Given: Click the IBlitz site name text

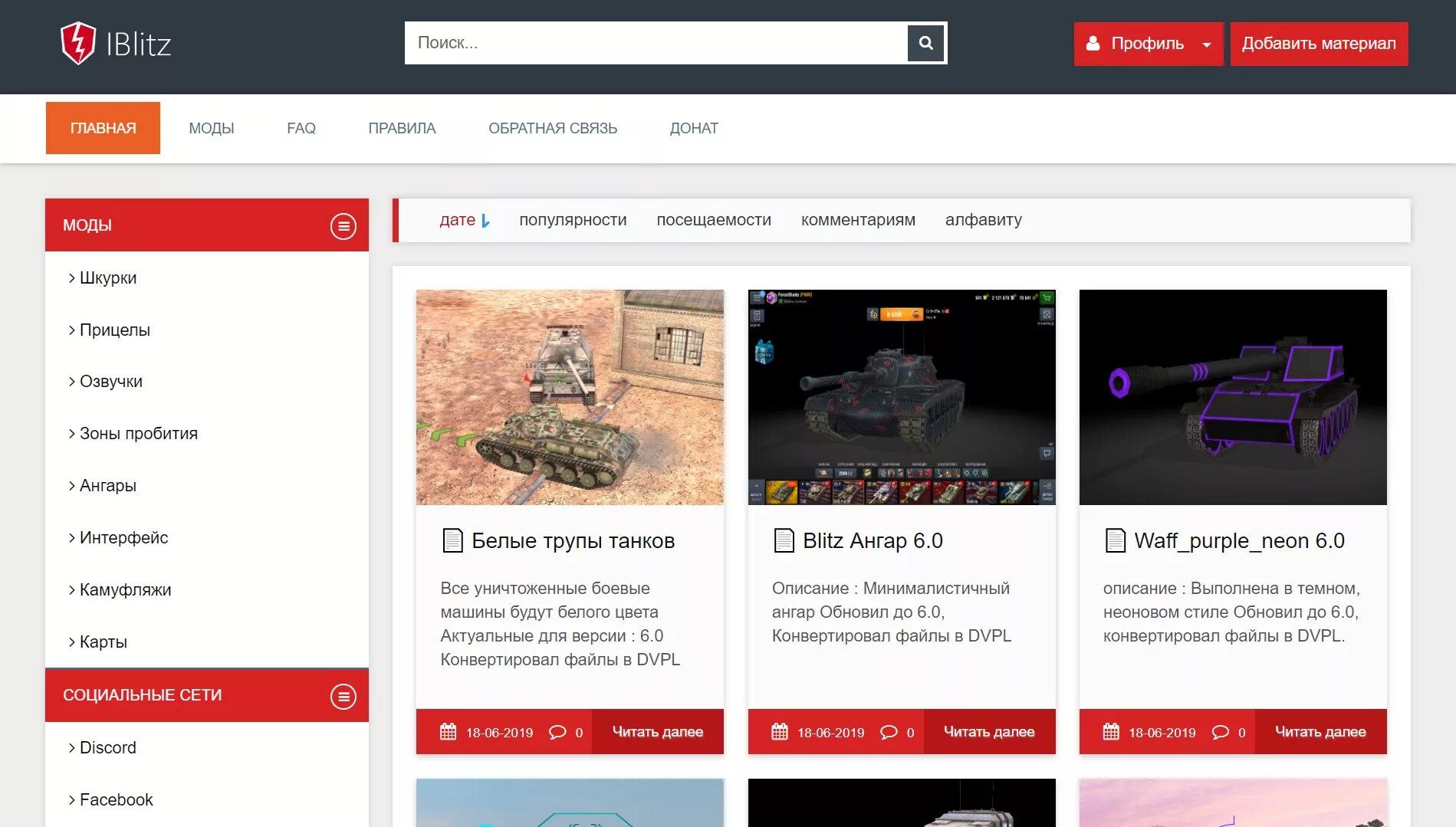Looking at the screenshot, I should point(138,44).
